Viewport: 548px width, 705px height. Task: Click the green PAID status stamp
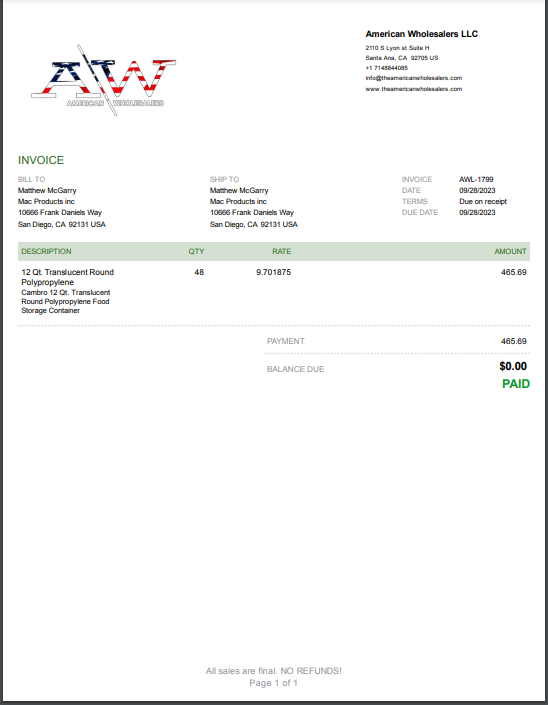(516, 384)
